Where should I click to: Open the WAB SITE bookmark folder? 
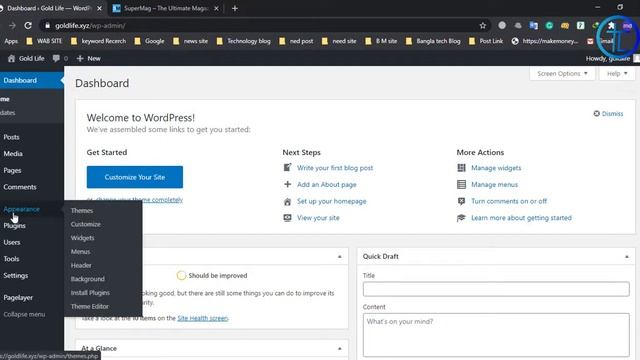pos(44,41)
